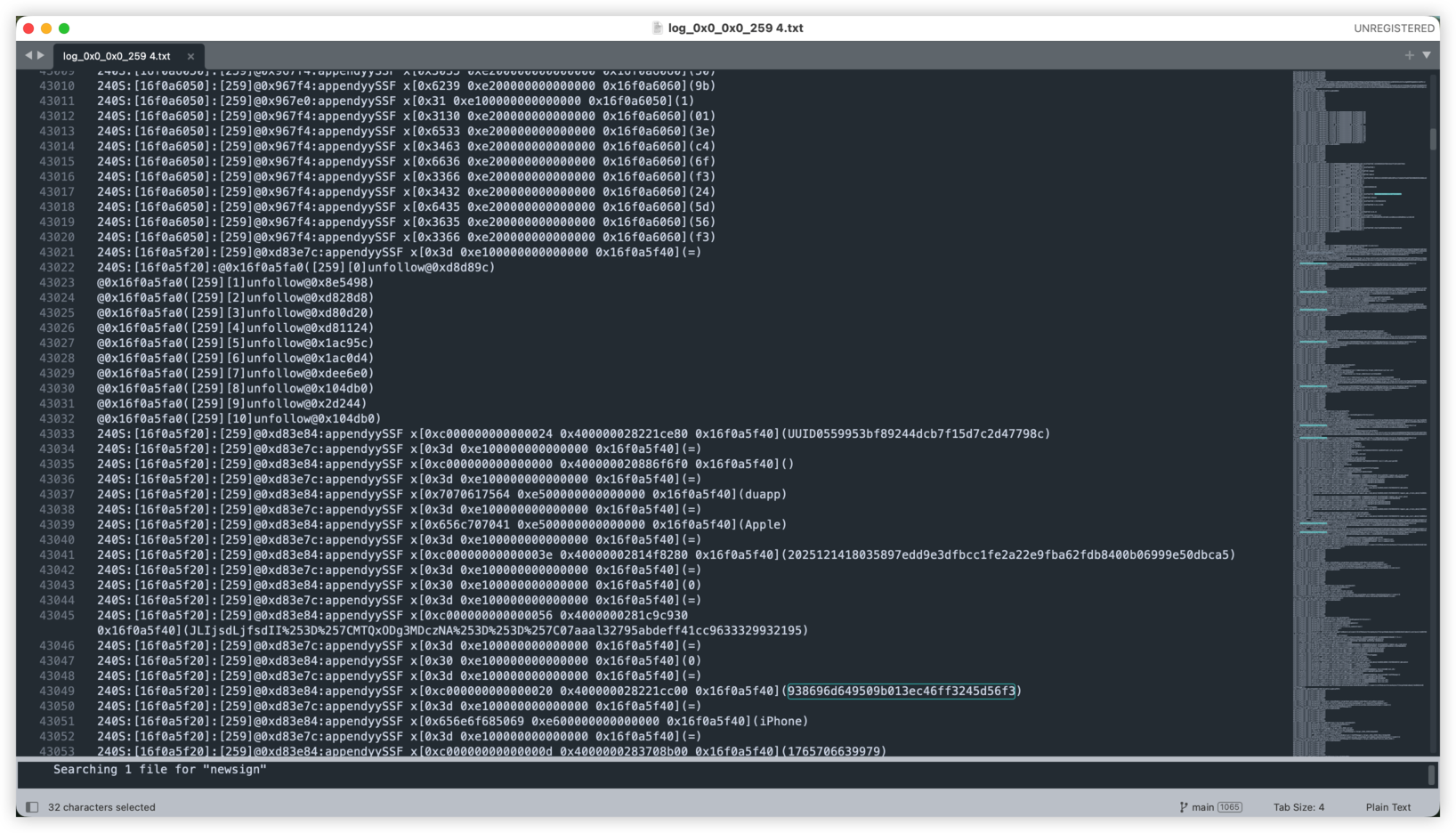Go to the next tab with right arrow

[x=41, y=55]
